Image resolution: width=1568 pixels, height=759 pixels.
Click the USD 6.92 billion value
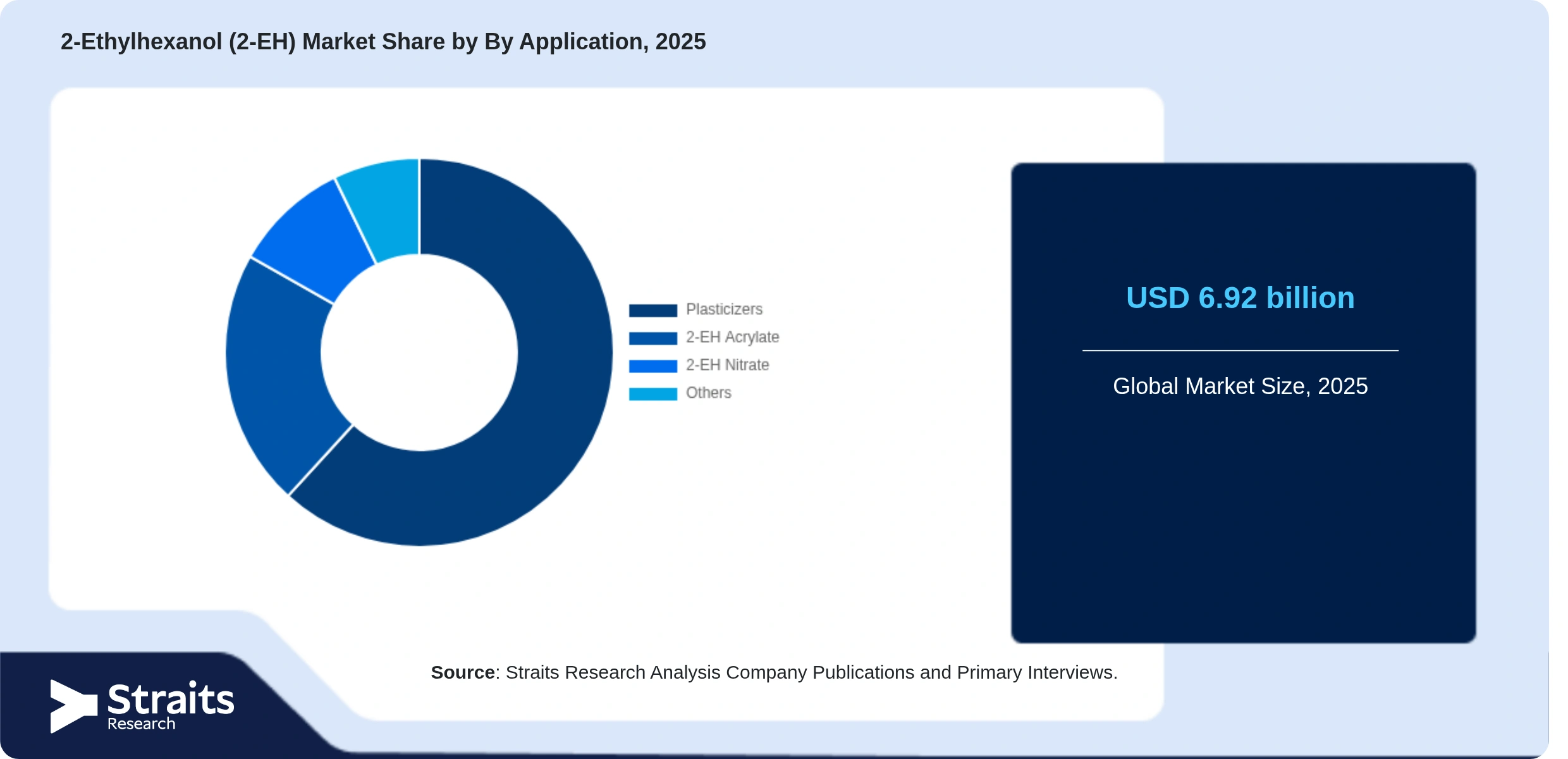pos(1240,298)
